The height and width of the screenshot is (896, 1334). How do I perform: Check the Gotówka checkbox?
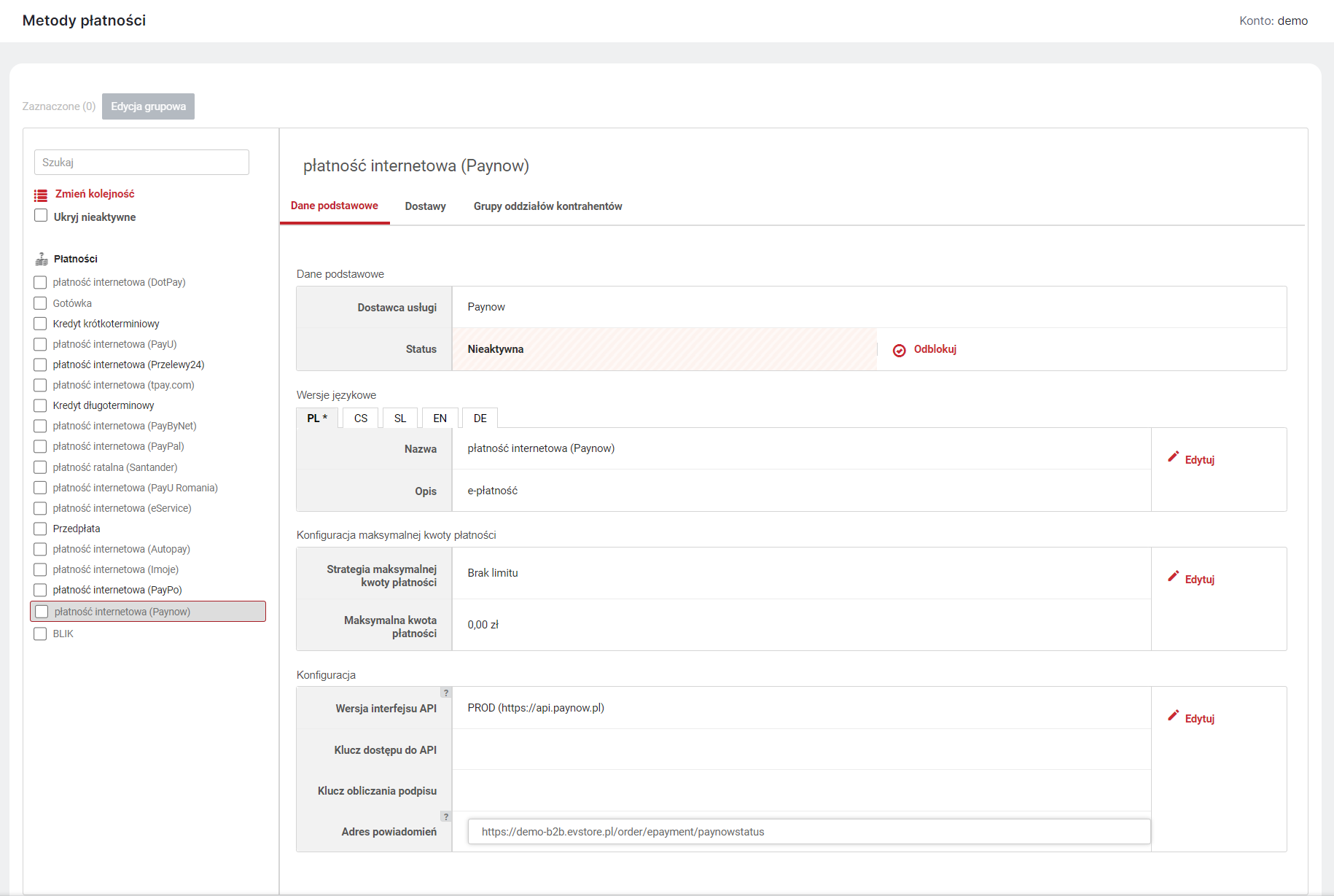click(40, 303)
